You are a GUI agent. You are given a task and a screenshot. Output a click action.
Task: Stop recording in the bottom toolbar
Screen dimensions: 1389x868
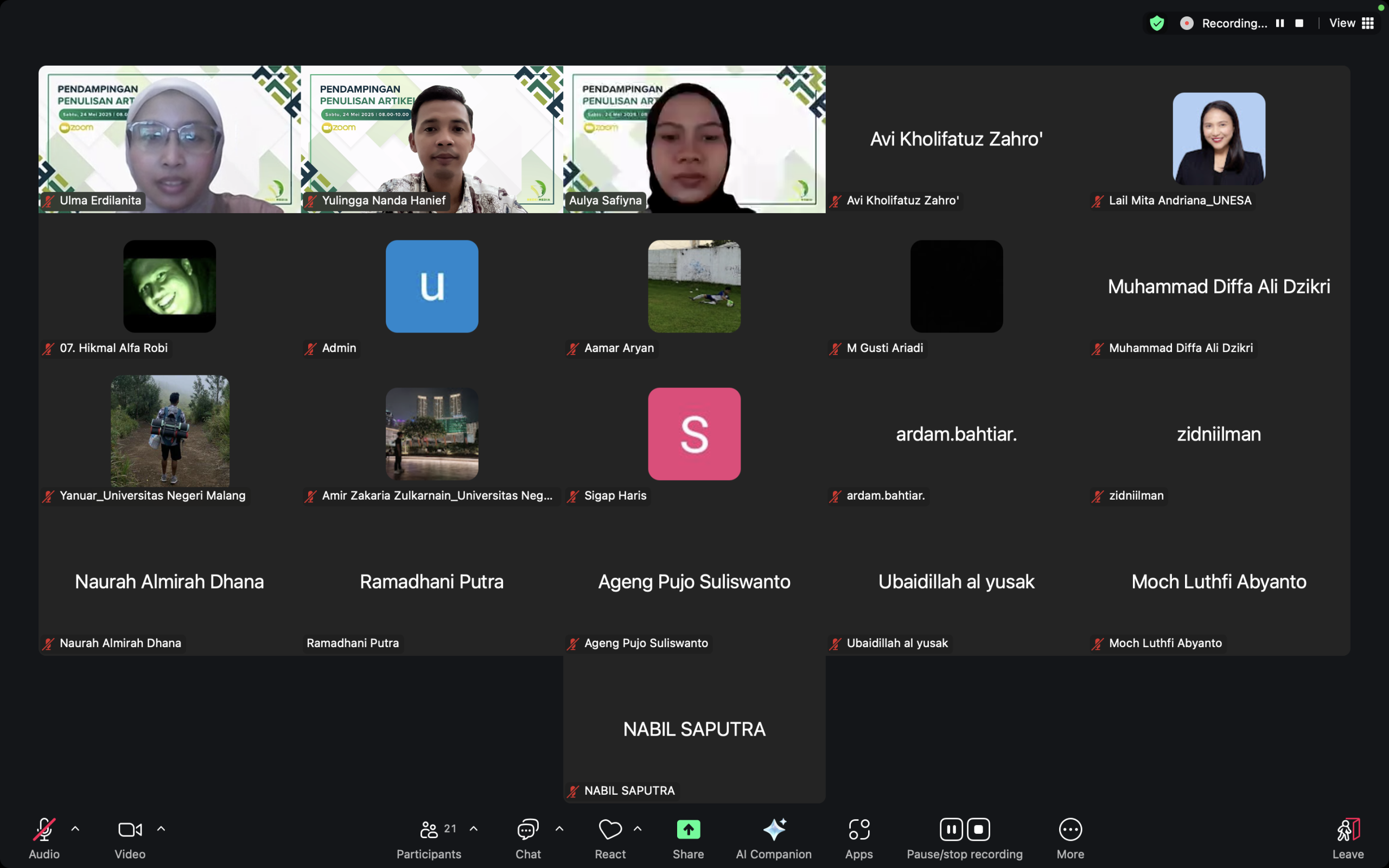tap(979, 829)
